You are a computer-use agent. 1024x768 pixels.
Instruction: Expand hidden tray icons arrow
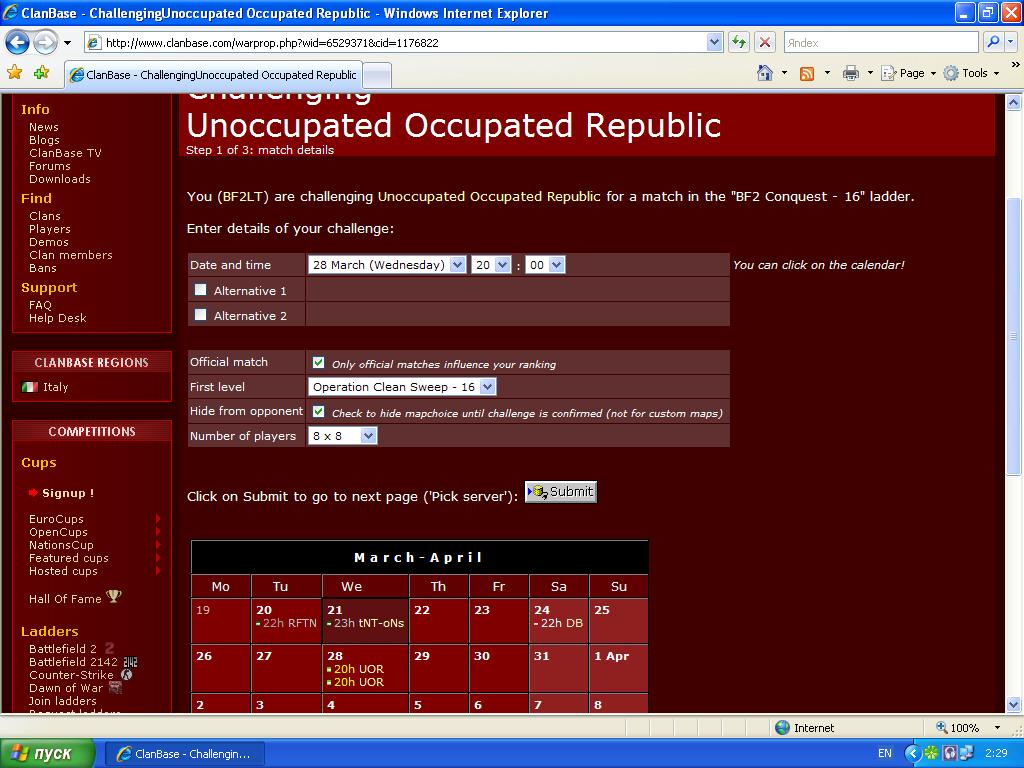click(x=912, y=753)
